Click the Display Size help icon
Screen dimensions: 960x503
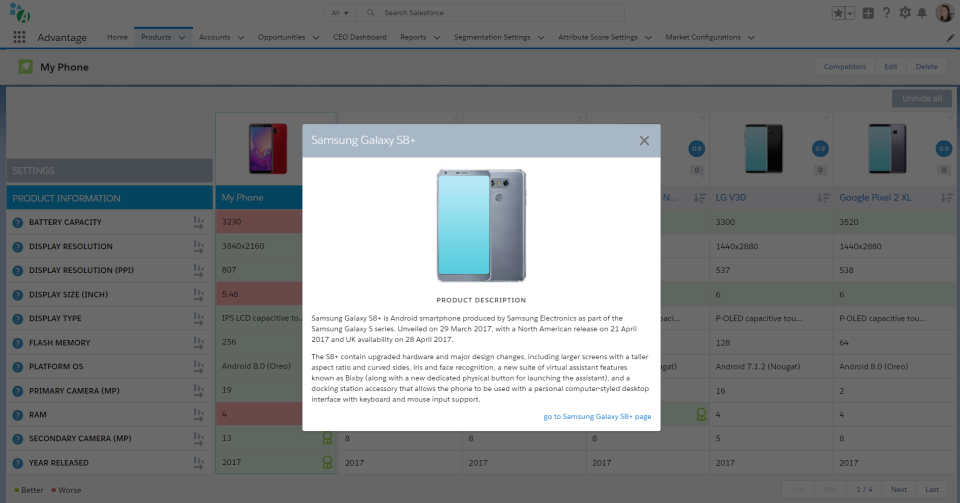coord(18,295)
